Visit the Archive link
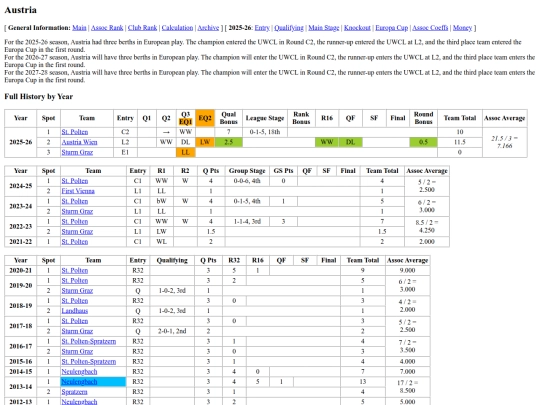 (x=208, y=28)
